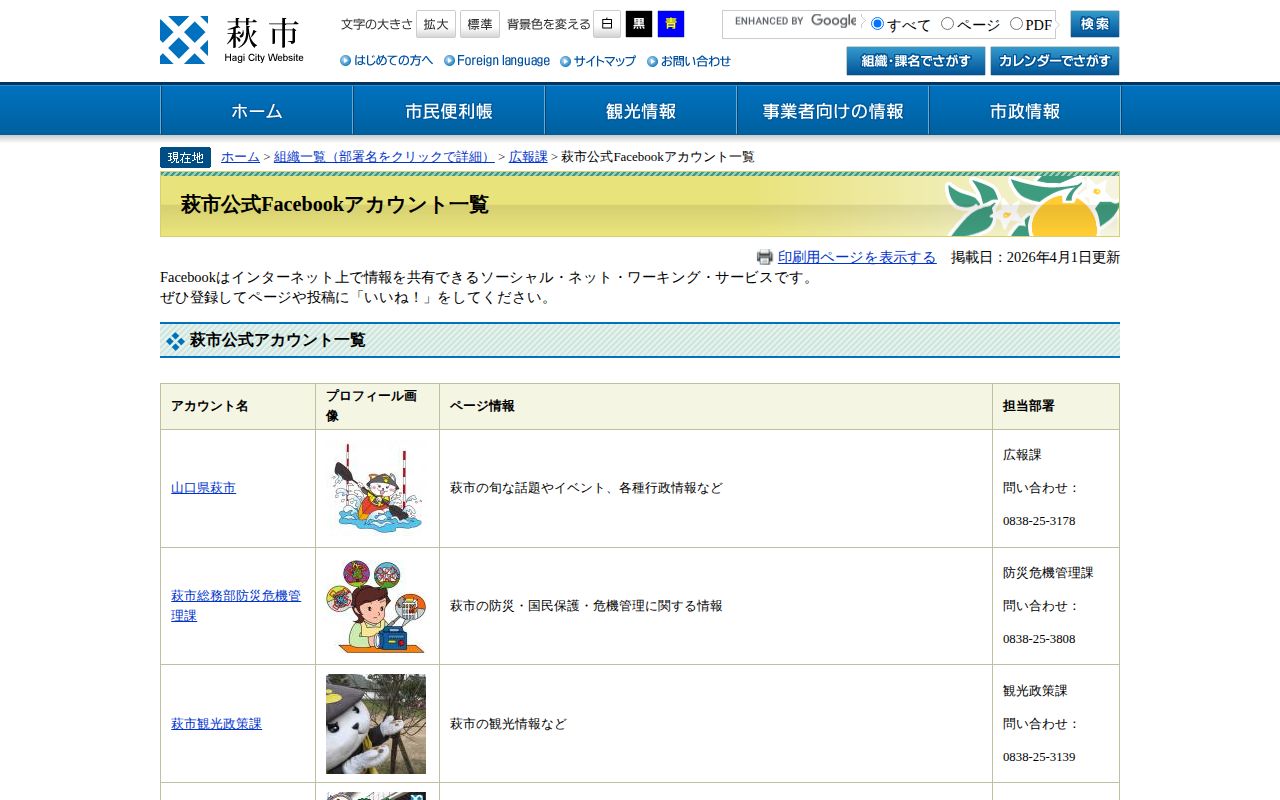Click the 検索 search button

[x=1095, y=24]
